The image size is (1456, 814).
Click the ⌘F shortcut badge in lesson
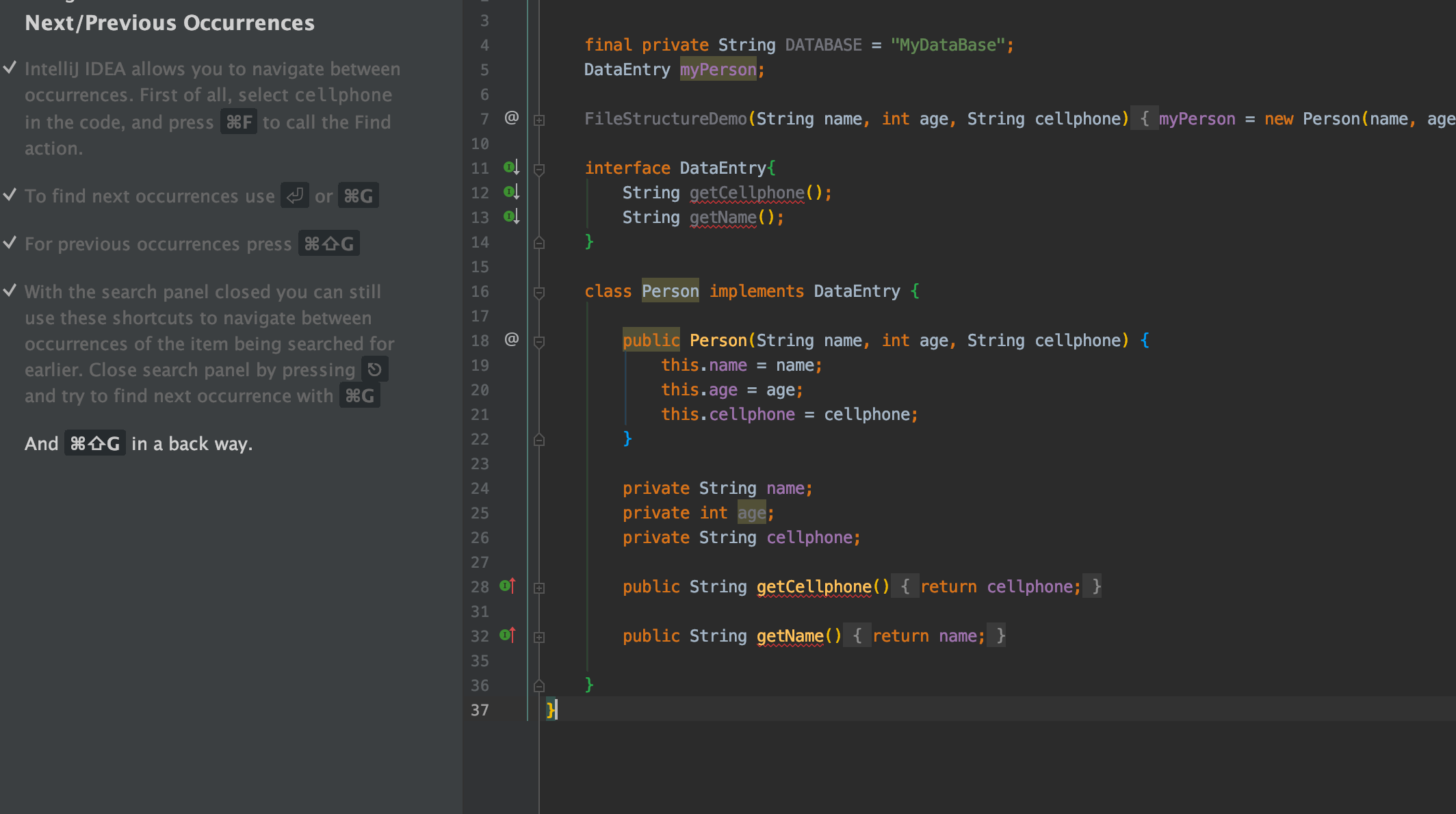(x=239, y=122)
